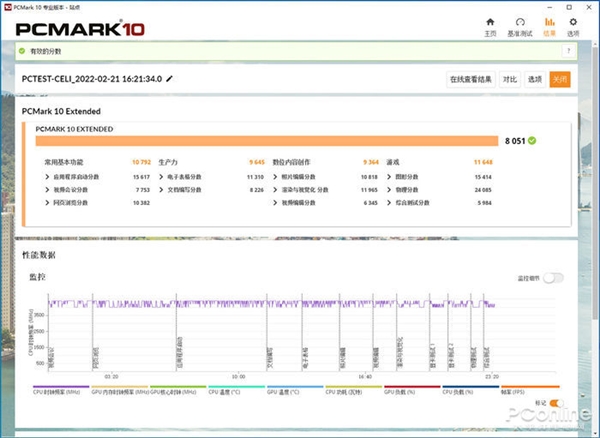
Task: Toggle CPU 温度 teal legend
Action: tap(236, 390)
